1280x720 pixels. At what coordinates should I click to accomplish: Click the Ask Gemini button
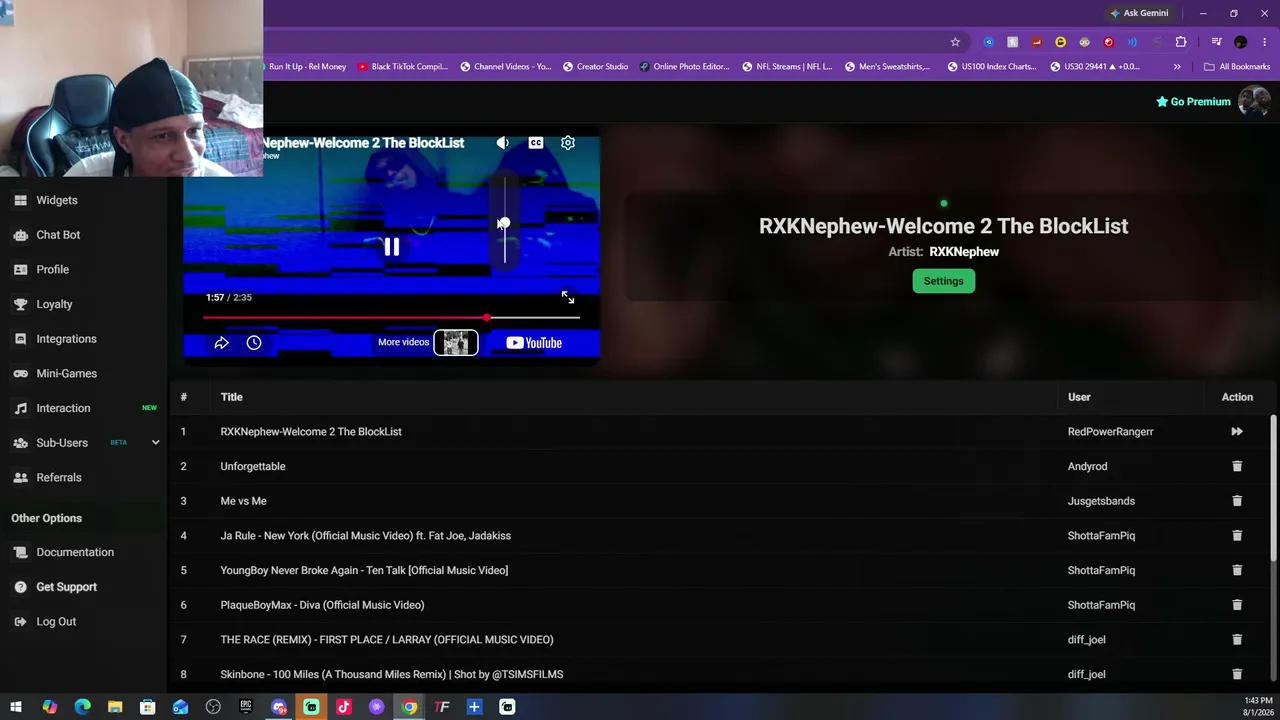1139,13
